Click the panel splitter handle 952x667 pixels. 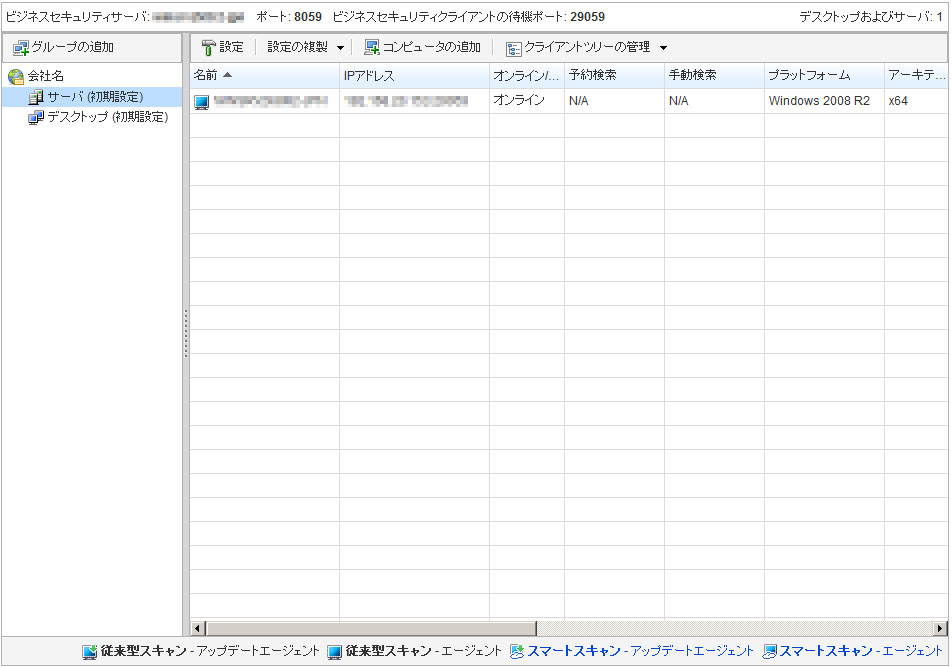(x=185, y=333)
